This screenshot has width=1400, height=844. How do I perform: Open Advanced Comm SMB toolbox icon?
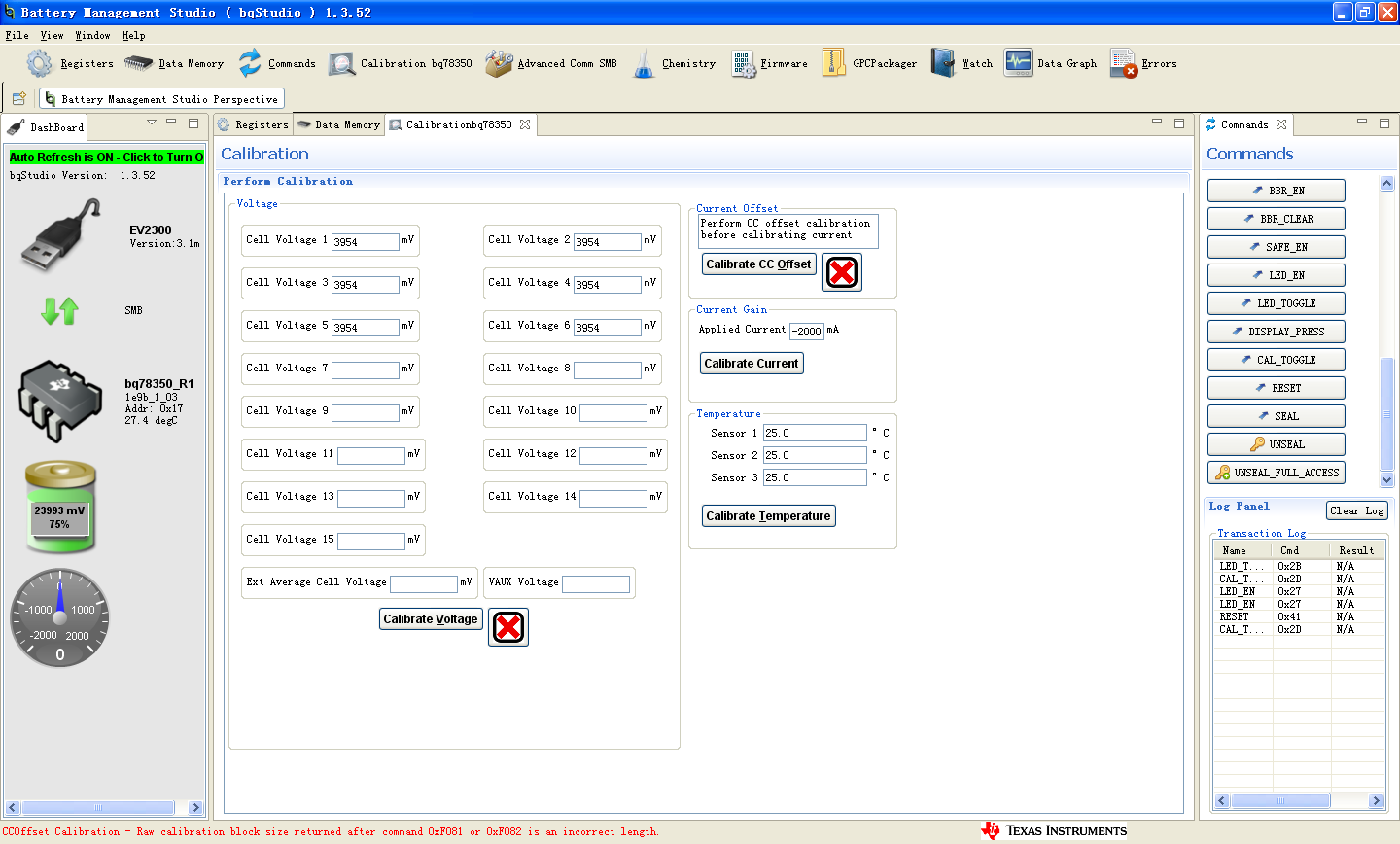pos(499,63)
